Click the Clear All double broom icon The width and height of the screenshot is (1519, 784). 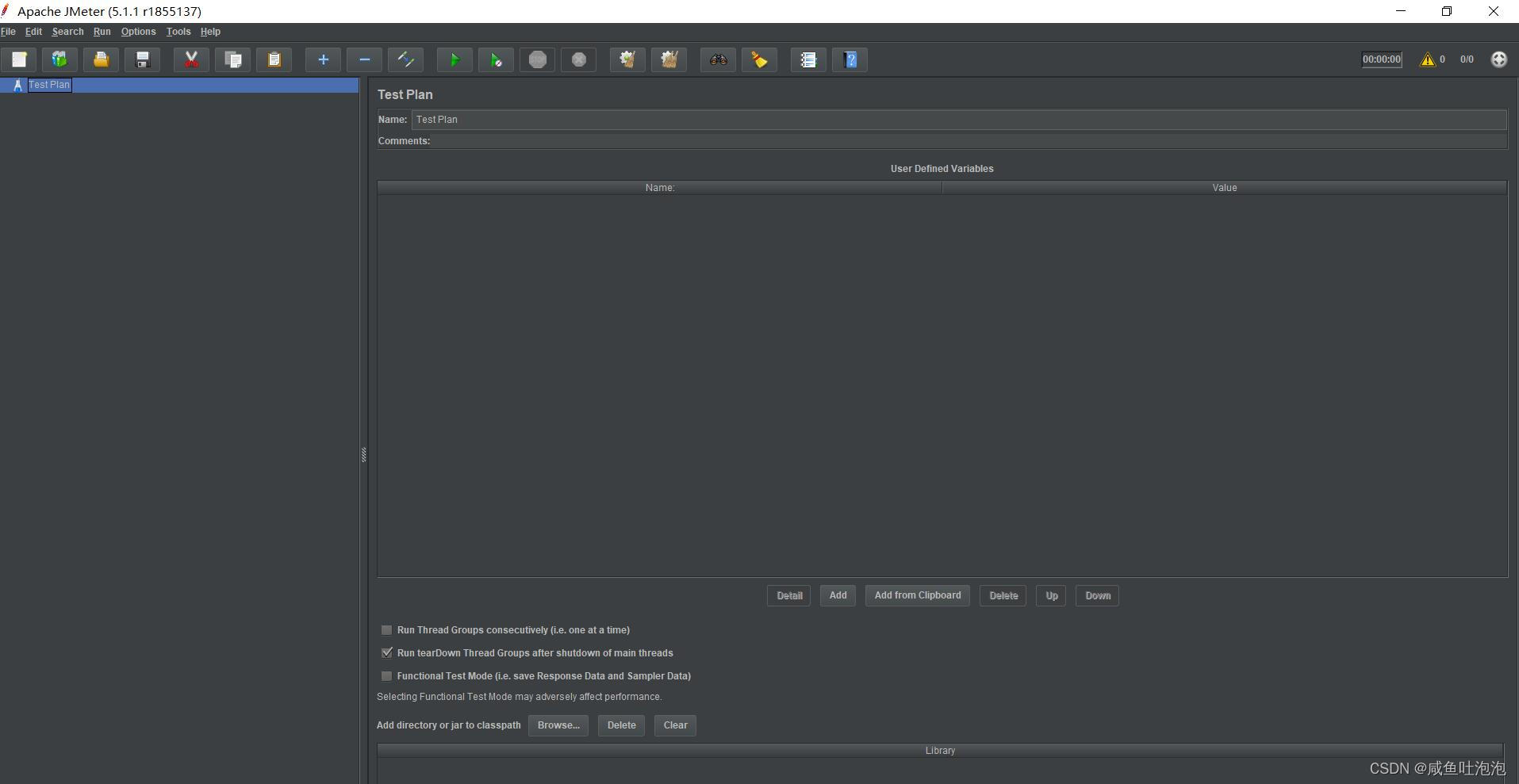tap(669, 59)
